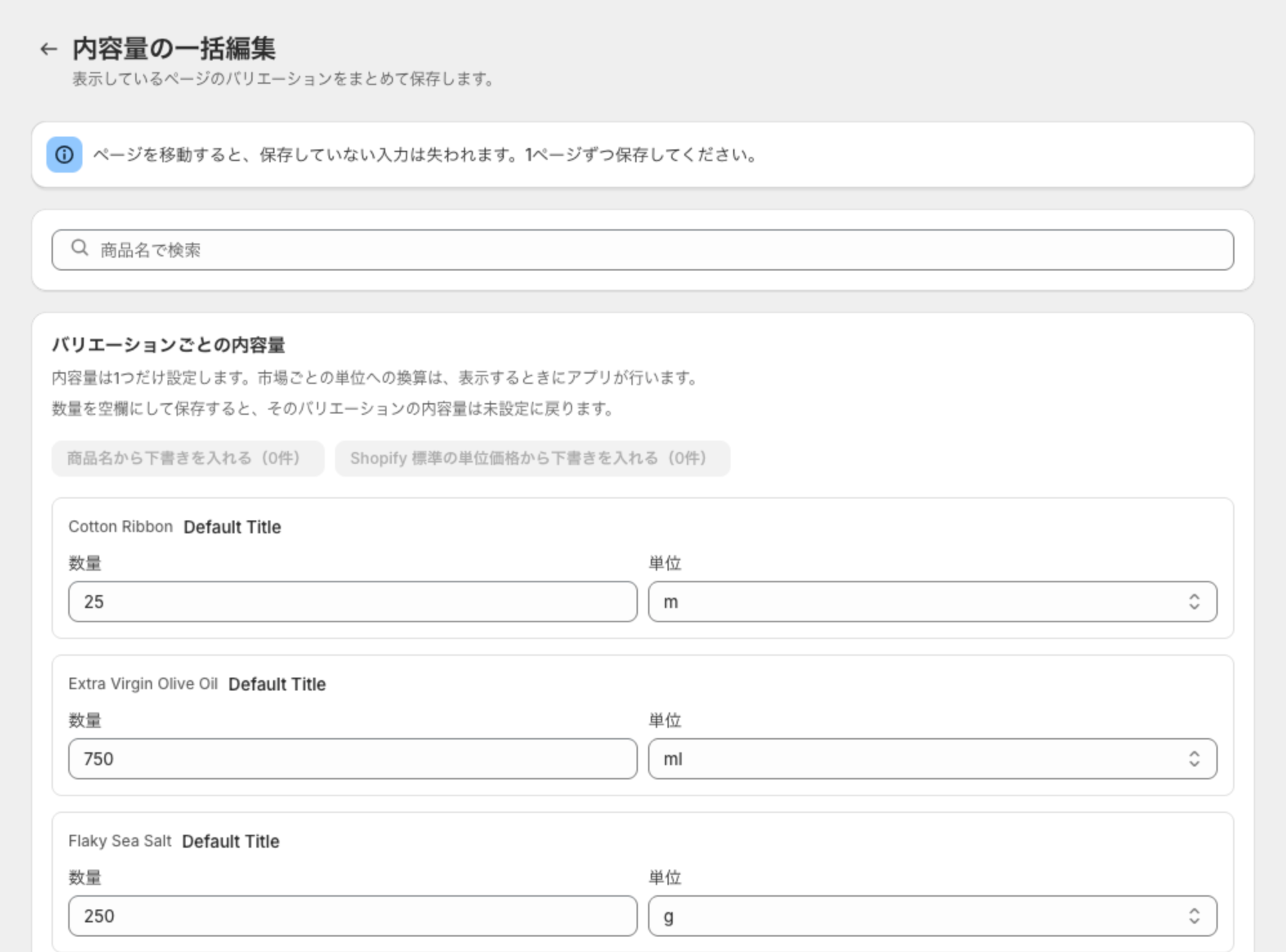This screenshot has height=952, width=1286.
Task: Click the 内容量の一括編集 page heading
Action: (174, 49)
